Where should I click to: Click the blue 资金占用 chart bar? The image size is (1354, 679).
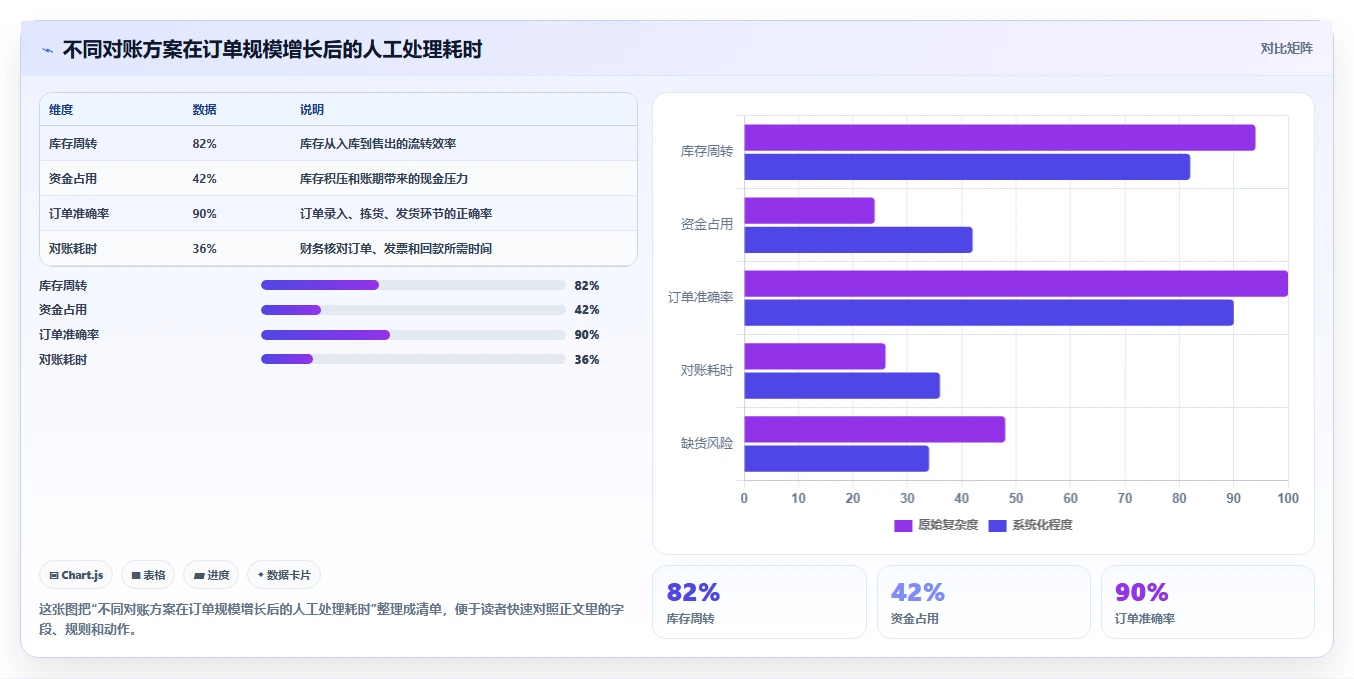(858, 240)
